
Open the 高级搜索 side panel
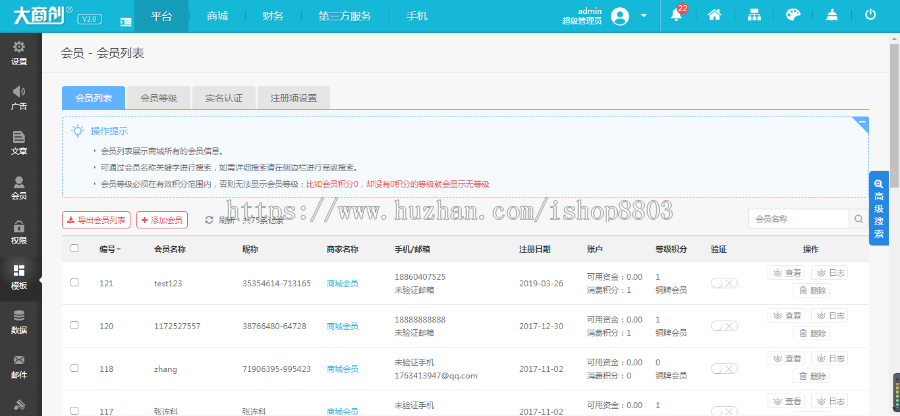[x=879, y=208]
